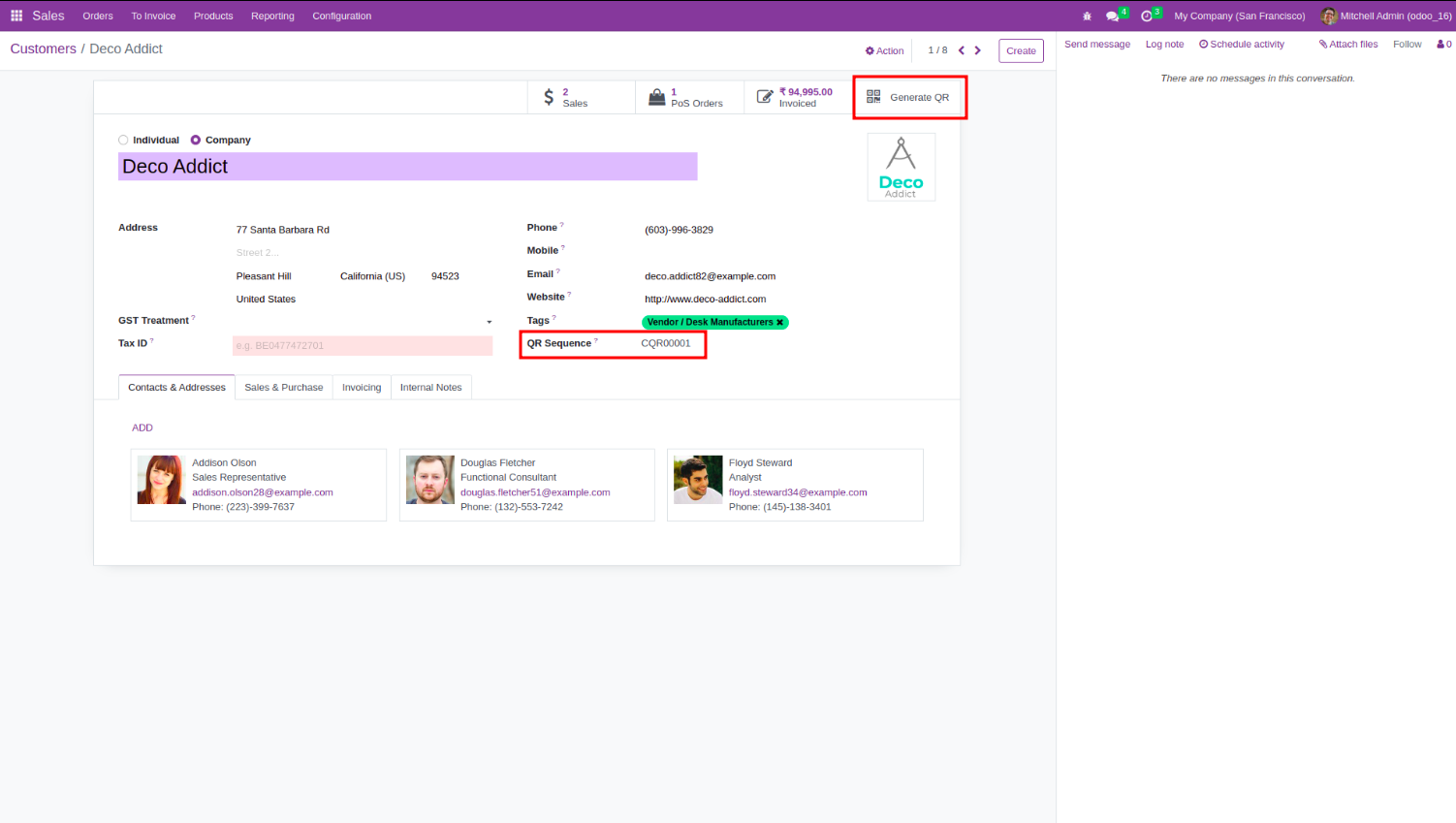
Task: Switch to Sales & Purchase tab
Action: [x=284, y=387]
